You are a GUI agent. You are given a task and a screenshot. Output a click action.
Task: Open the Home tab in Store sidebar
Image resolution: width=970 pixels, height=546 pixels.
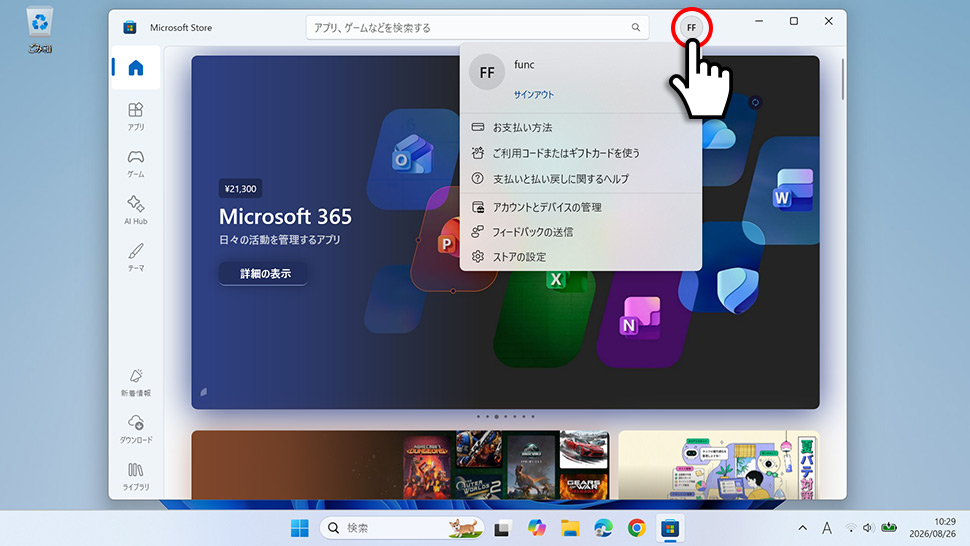(x=135, y=67)
